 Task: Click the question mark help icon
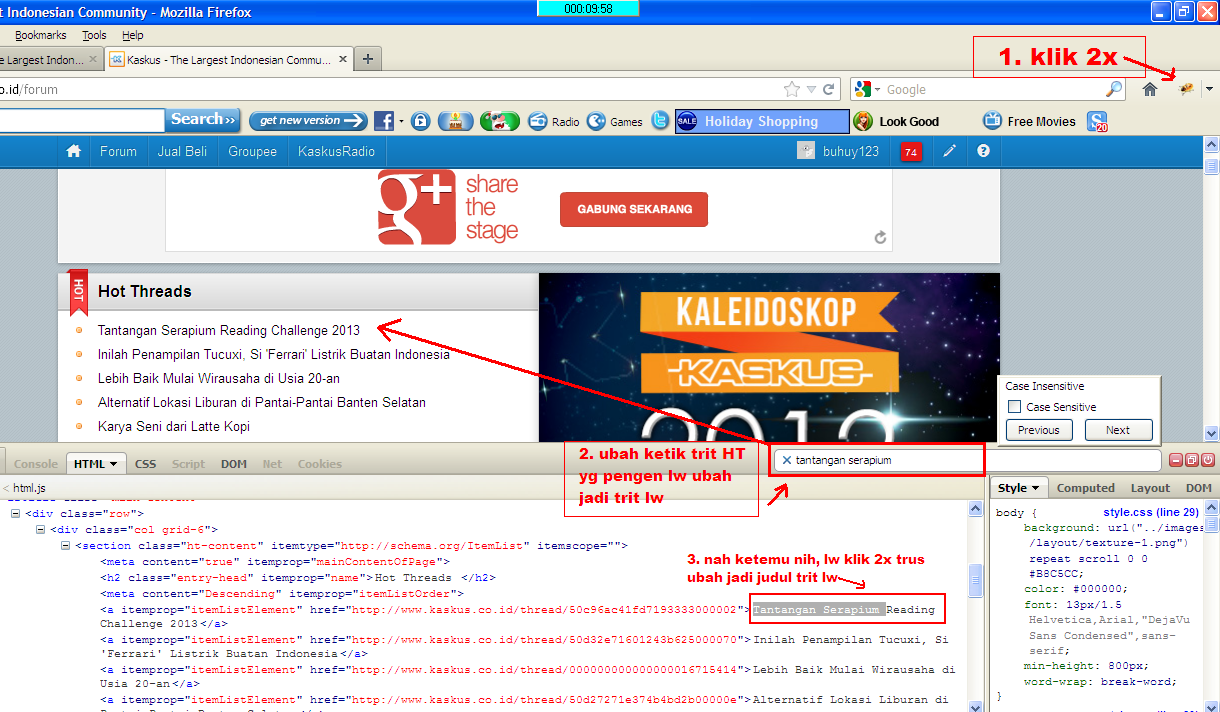(983, 151)
